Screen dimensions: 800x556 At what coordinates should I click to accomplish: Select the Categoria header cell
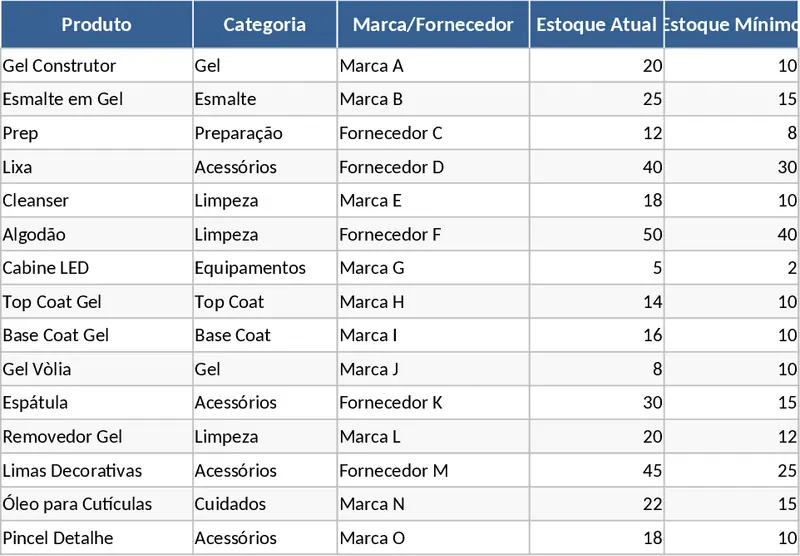[265, 25]
